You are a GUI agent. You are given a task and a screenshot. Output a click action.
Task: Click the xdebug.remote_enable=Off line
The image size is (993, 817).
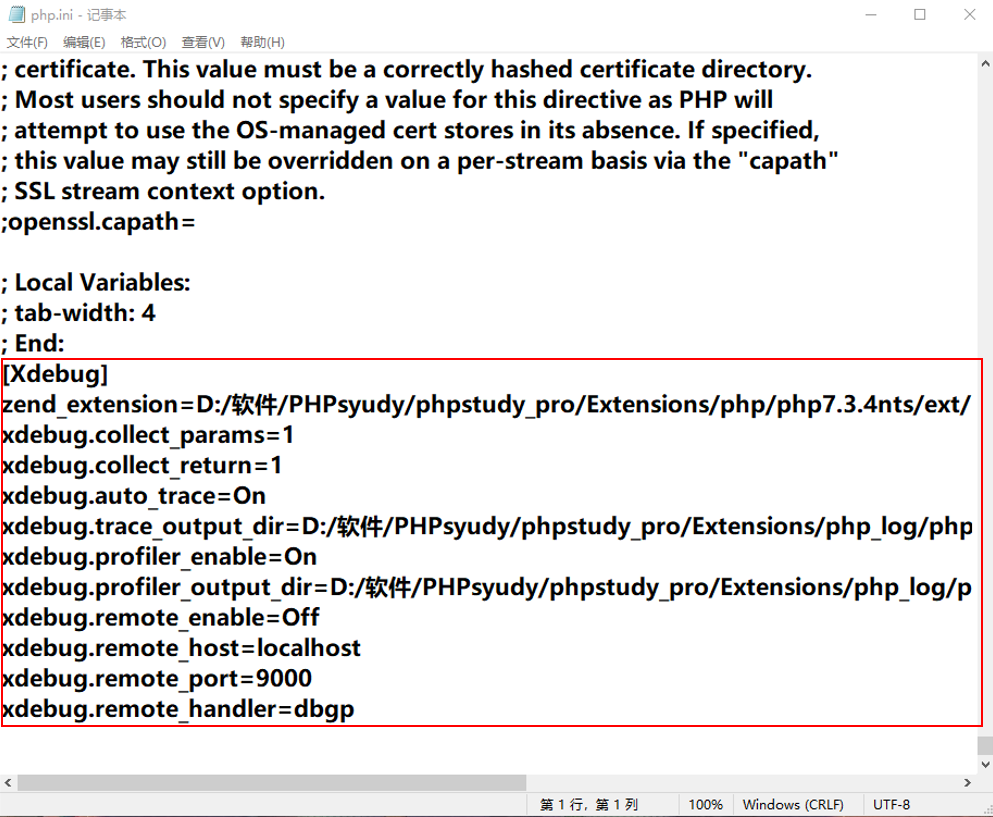[x=161, y=618]
